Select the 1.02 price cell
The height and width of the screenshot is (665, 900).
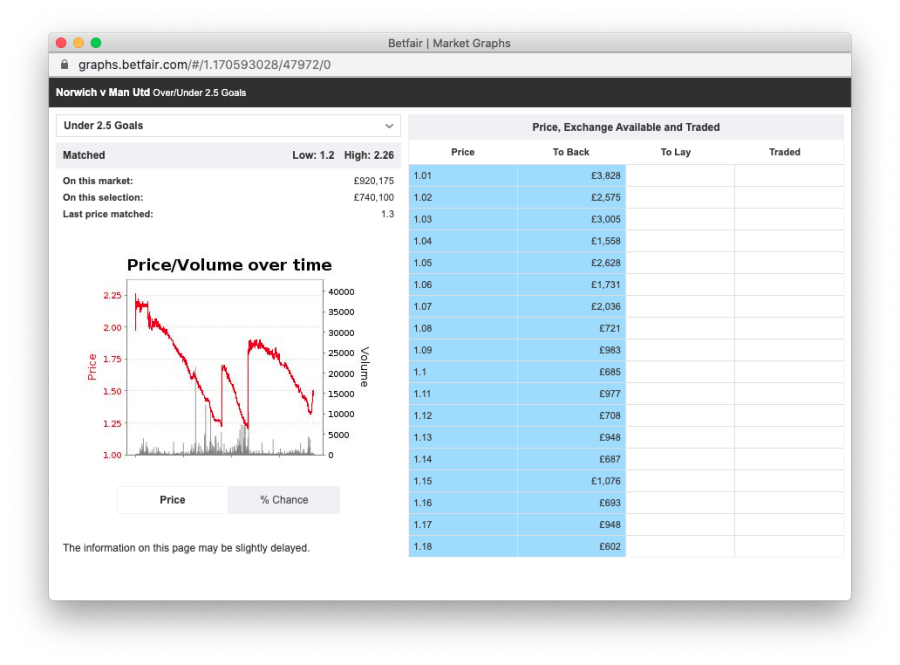coord(463,197)
